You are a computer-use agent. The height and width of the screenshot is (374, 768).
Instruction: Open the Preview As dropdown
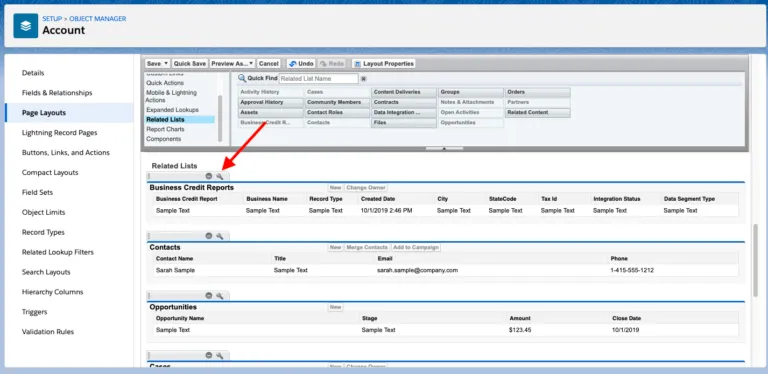click(233, 64)
